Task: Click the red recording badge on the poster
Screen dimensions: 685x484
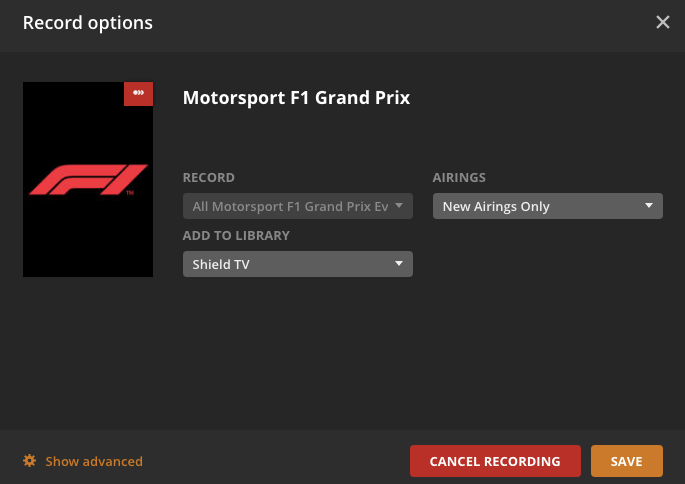Action: (138, 93)
